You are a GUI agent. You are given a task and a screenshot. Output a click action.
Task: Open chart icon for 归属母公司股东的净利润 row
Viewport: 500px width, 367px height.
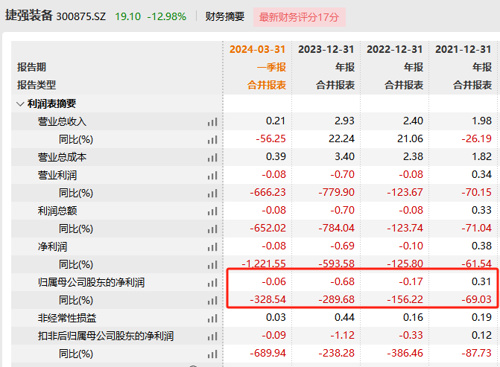[212, 283]
